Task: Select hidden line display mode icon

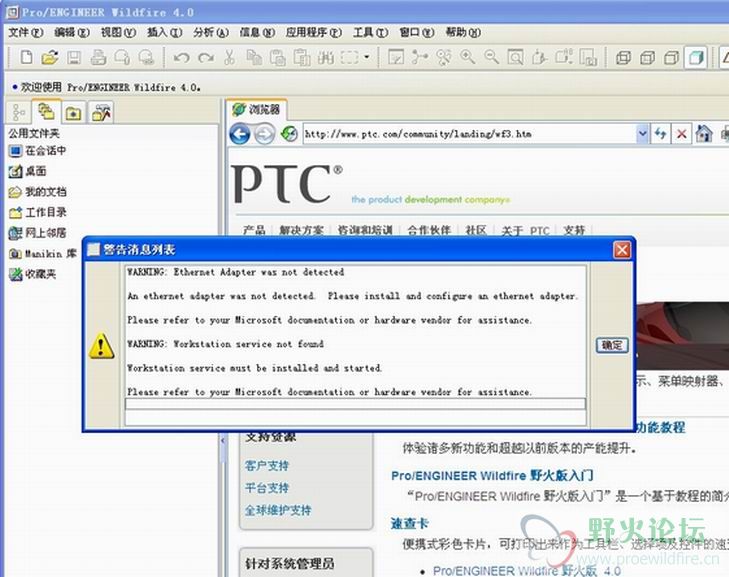Action: tap(648, 58)
